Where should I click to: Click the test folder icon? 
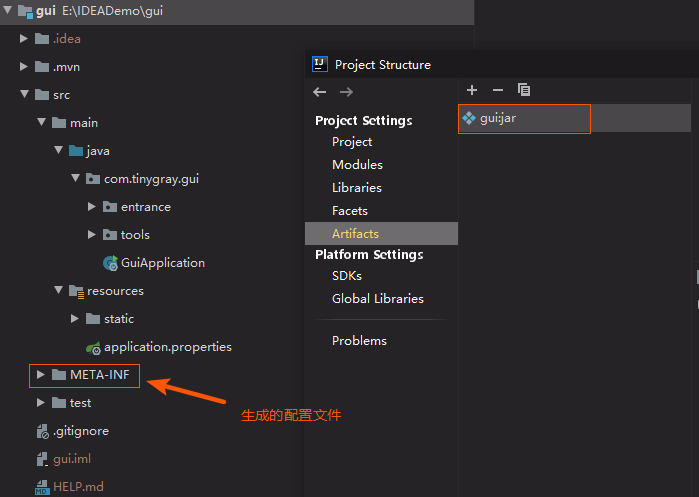coord(59,403)
